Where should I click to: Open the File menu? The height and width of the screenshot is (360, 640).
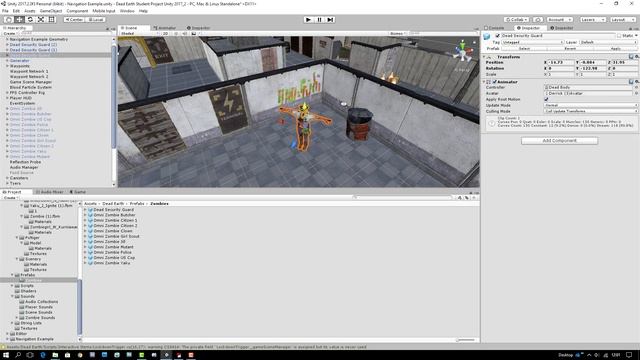click(x=5, y=11)
